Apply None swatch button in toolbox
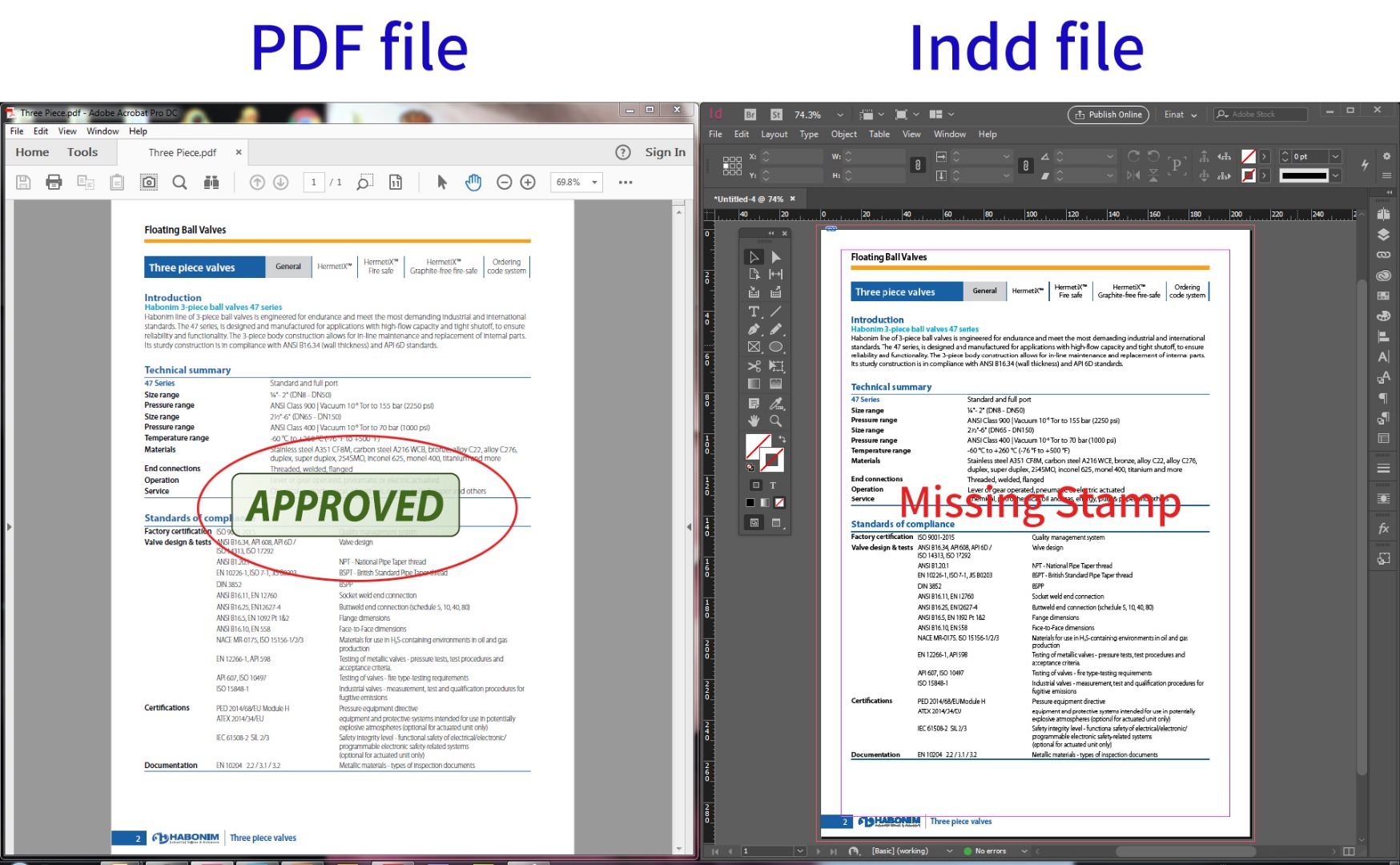1400x865 pixels. tap(779, 503)
